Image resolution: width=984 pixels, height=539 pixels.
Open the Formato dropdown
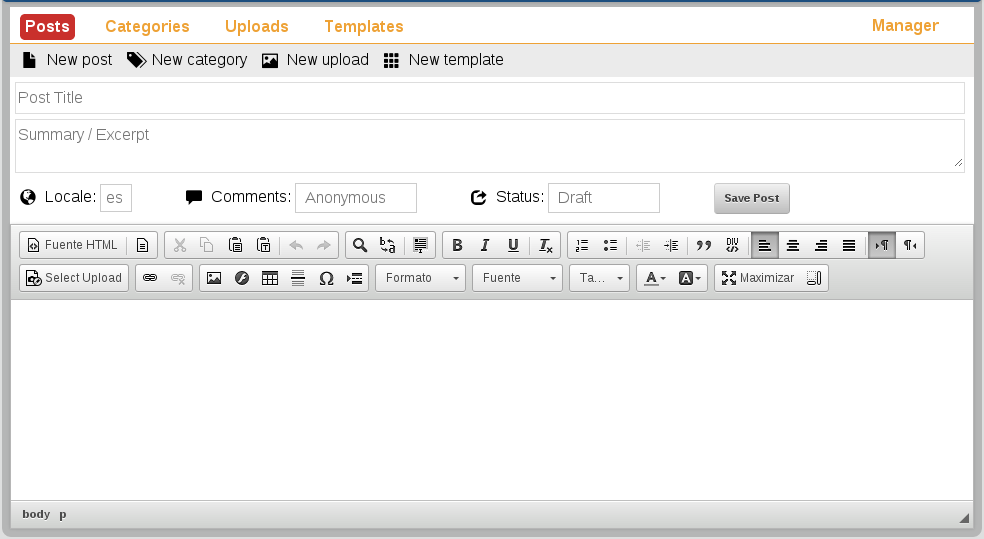coord(420,278)
